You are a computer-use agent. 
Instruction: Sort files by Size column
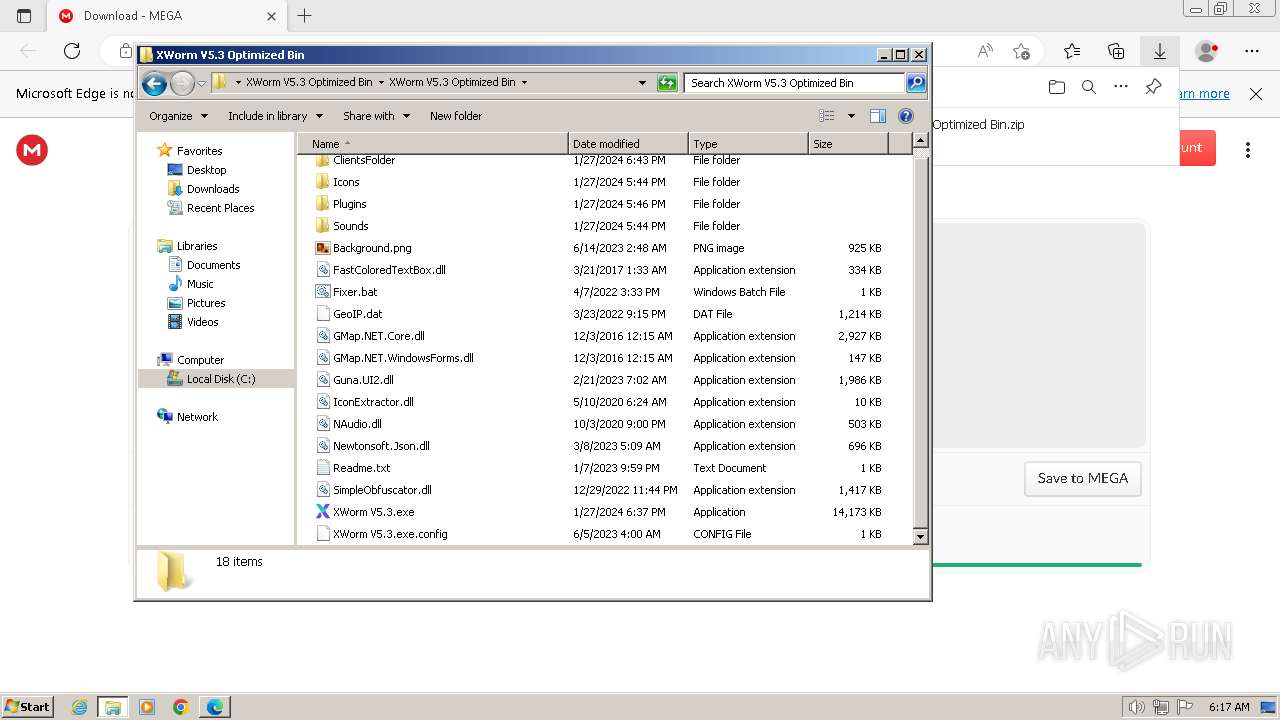[x=848, y=144]
